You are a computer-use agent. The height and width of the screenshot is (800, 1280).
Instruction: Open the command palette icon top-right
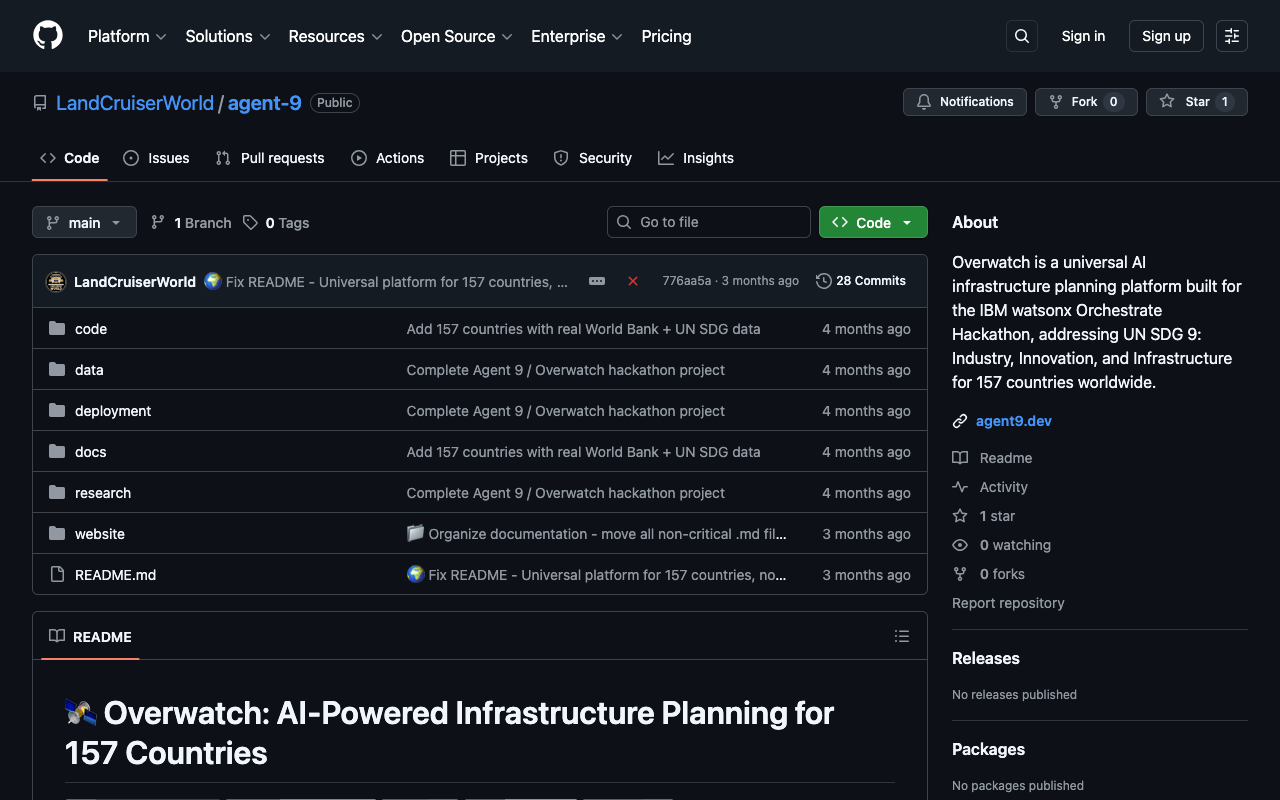tap(1231, 36)
